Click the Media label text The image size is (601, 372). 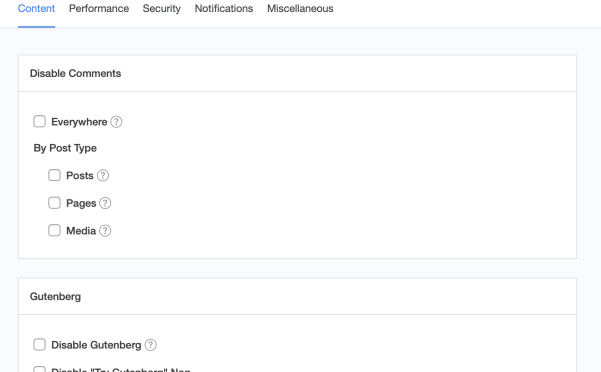tap(81, 231)
